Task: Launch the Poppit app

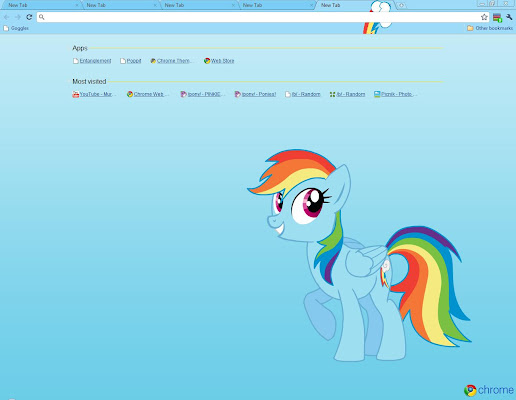Action: [x=131, y=61]
